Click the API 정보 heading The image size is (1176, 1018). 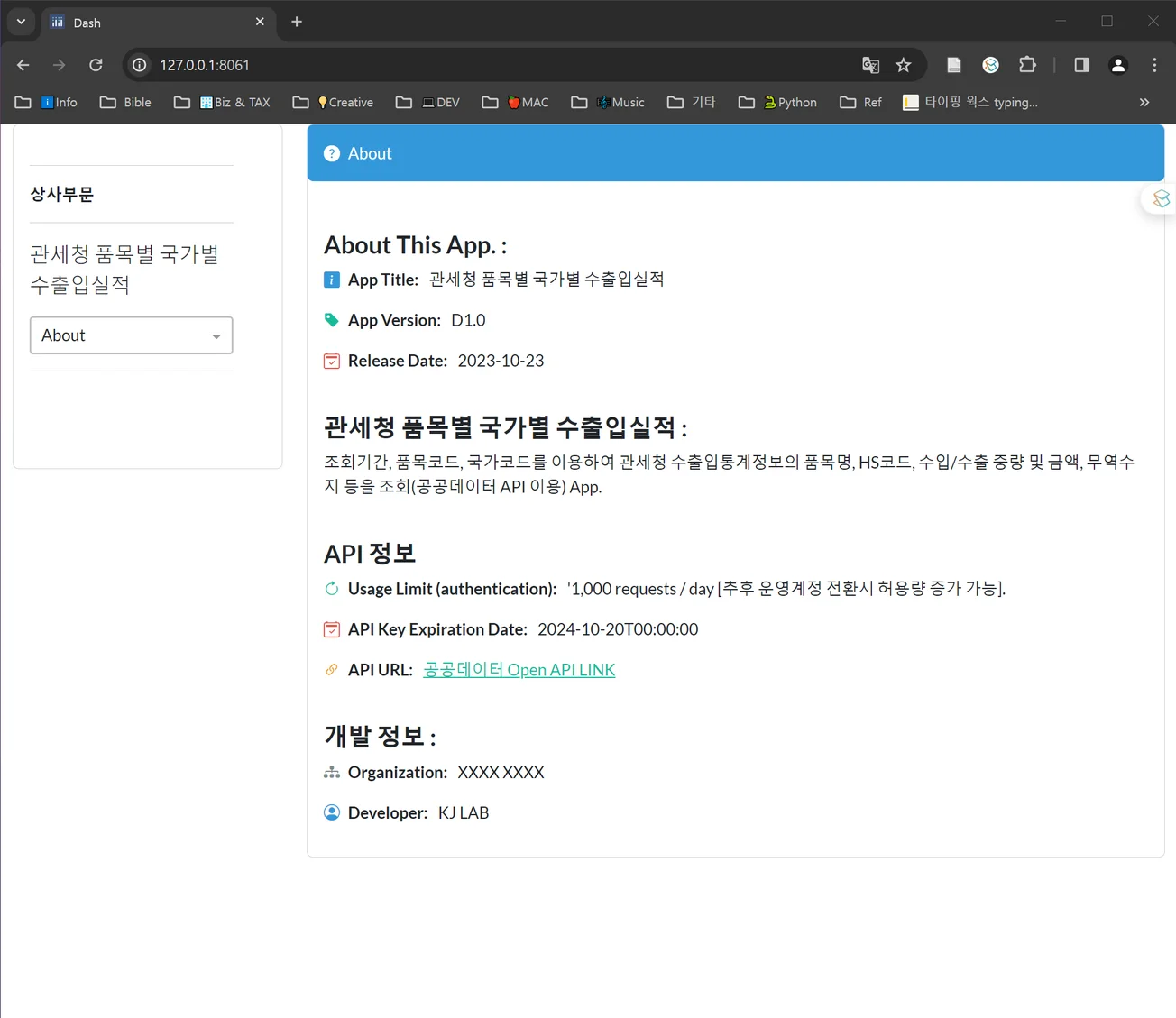370,554
